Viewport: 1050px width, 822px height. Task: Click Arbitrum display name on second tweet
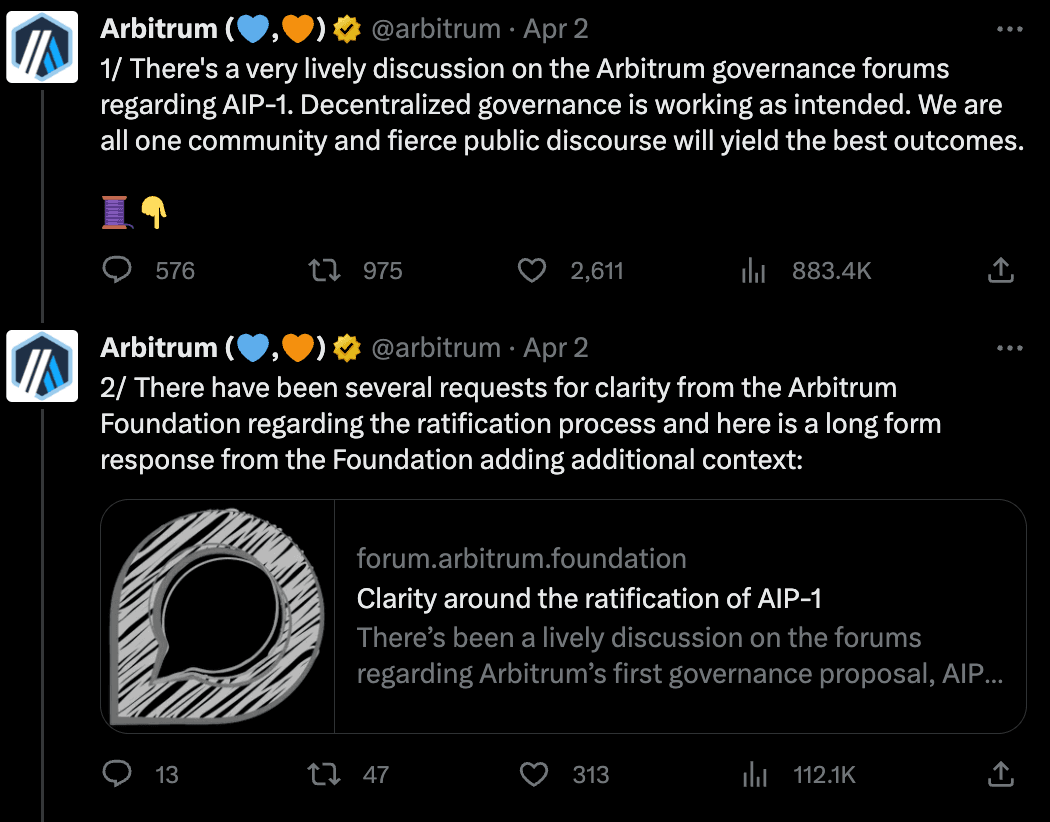159,348
